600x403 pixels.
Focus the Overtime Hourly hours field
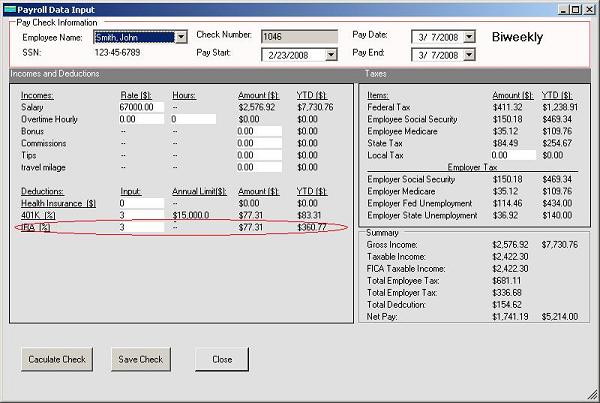tap(192, 118)
